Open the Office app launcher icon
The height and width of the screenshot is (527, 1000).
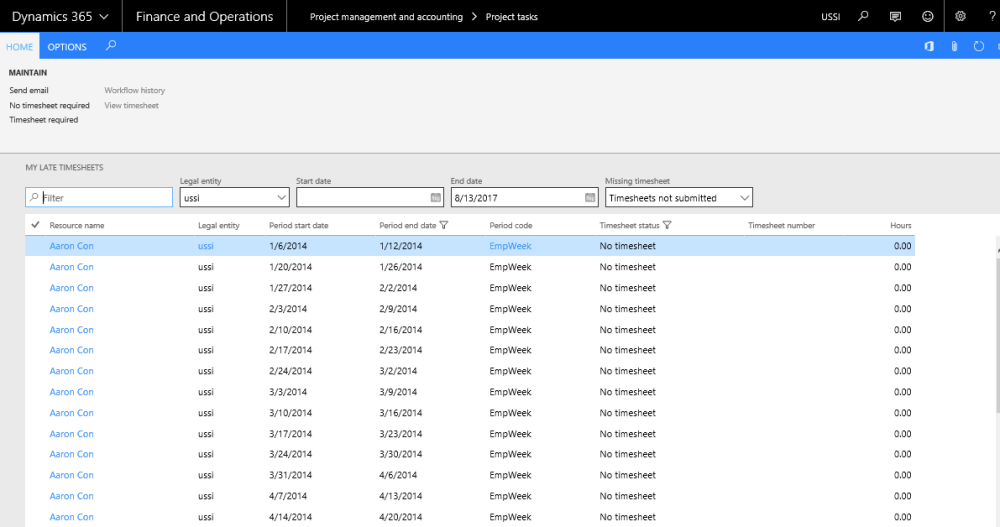[x=929, y=47]
